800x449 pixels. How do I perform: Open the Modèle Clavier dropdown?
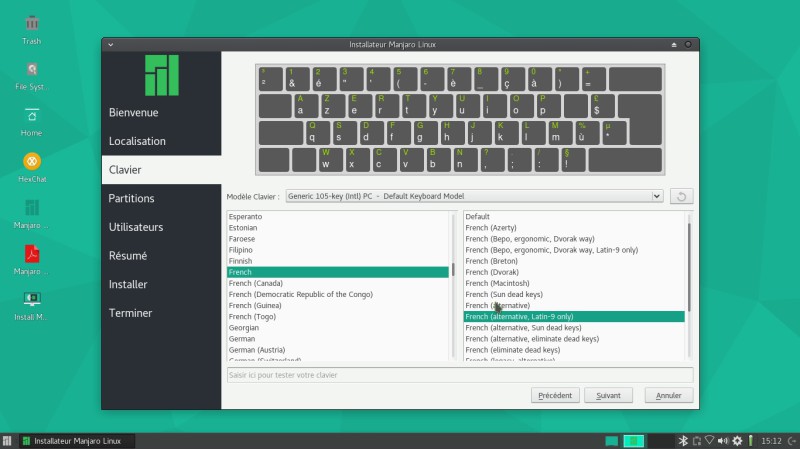[x=474, y=196]
